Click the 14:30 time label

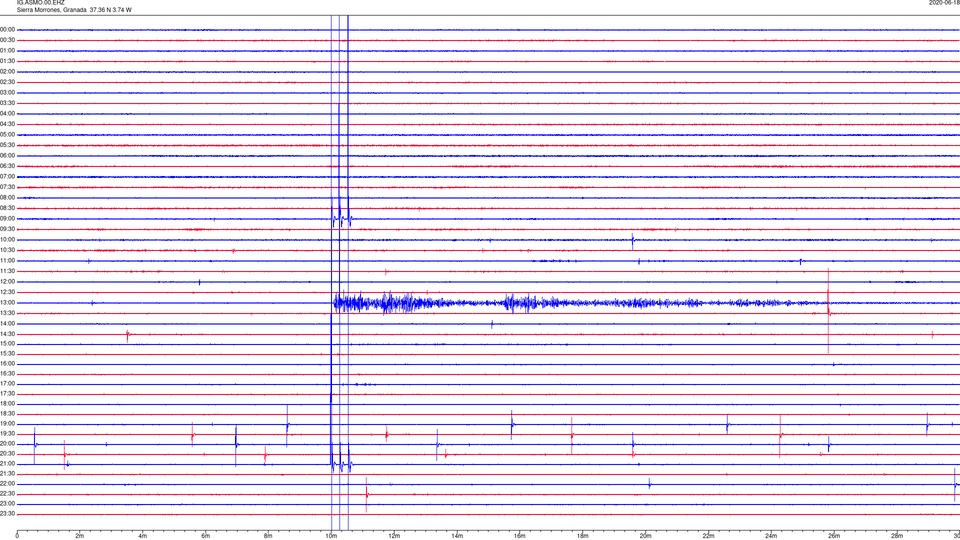pyautogui.click(x=7, y=334)
